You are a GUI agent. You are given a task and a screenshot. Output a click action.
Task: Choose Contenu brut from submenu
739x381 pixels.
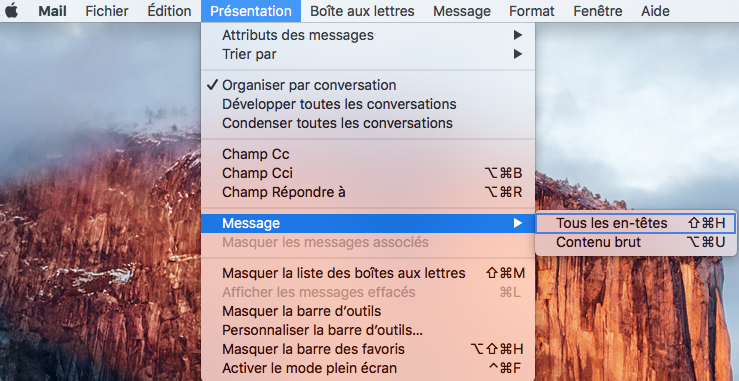(635, 242)
